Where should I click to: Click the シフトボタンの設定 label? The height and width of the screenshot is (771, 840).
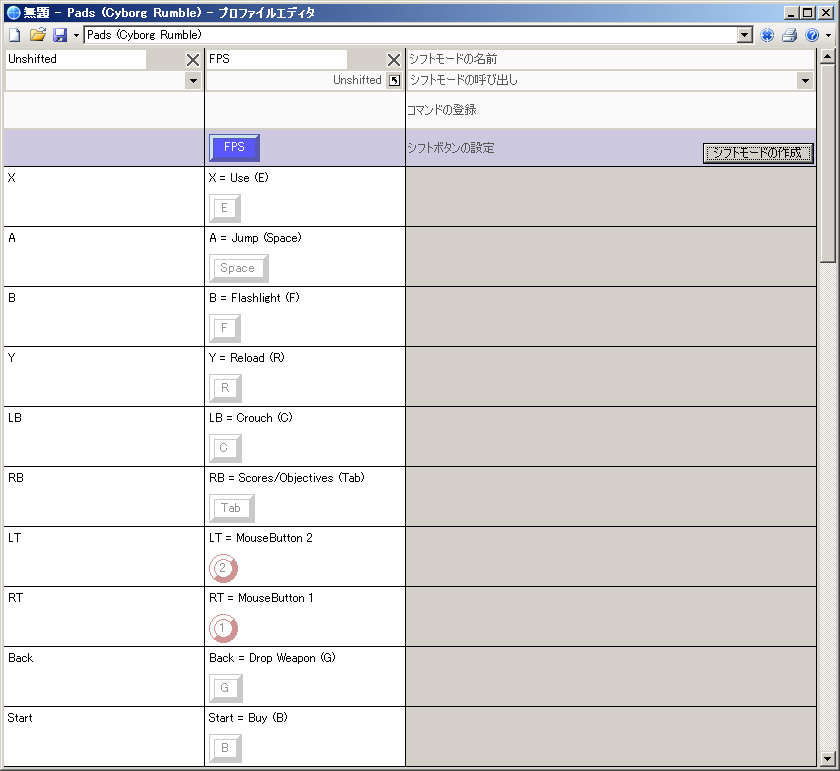click(x=451, y=148)
